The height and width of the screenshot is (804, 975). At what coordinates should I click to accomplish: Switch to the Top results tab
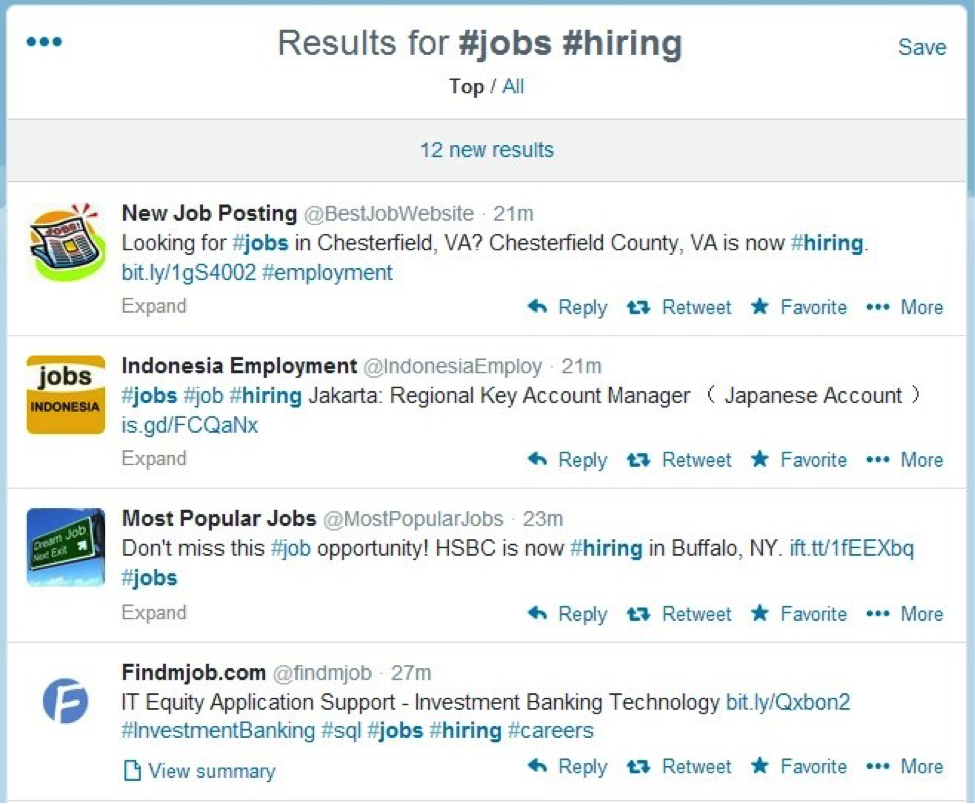[x=466, y=87]
